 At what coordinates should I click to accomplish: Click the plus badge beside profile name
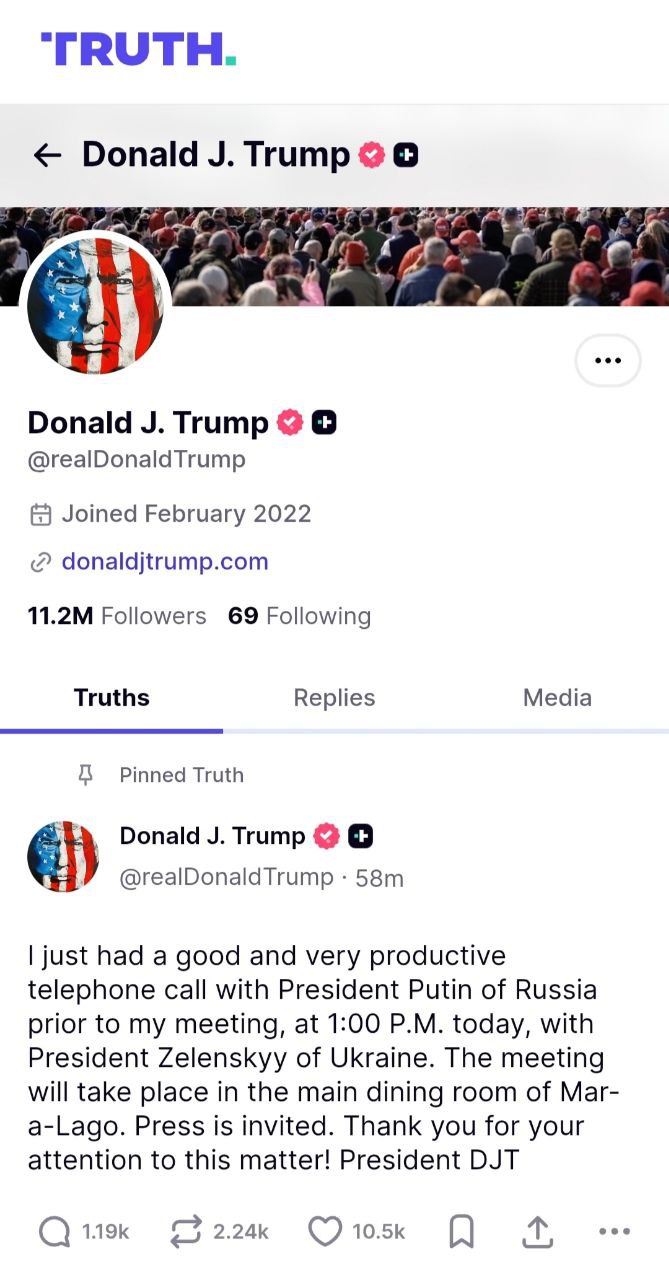click(x=323, y=423)
